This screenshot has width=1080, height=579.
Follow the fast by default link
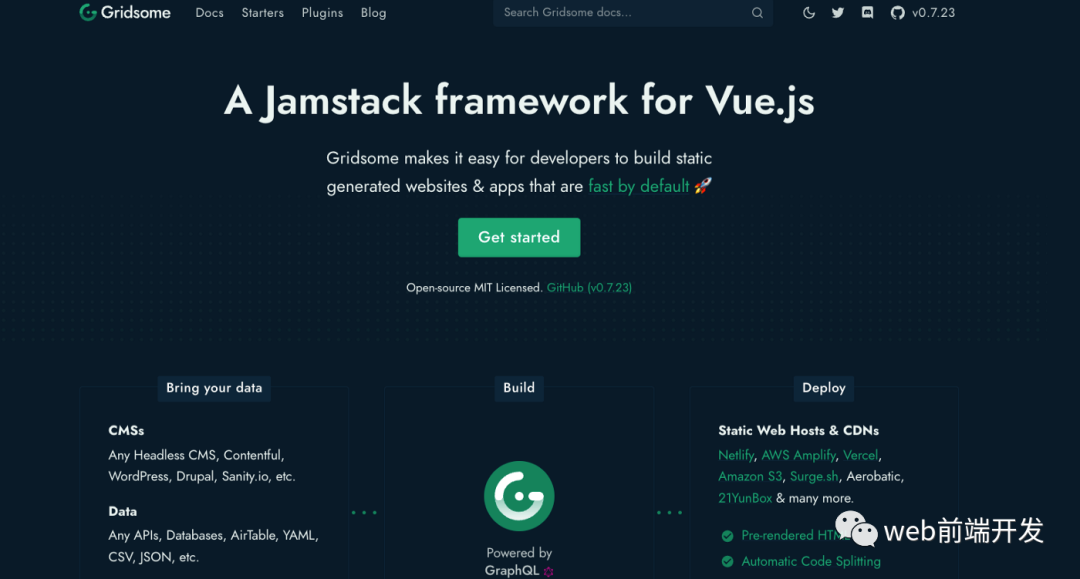638,186
